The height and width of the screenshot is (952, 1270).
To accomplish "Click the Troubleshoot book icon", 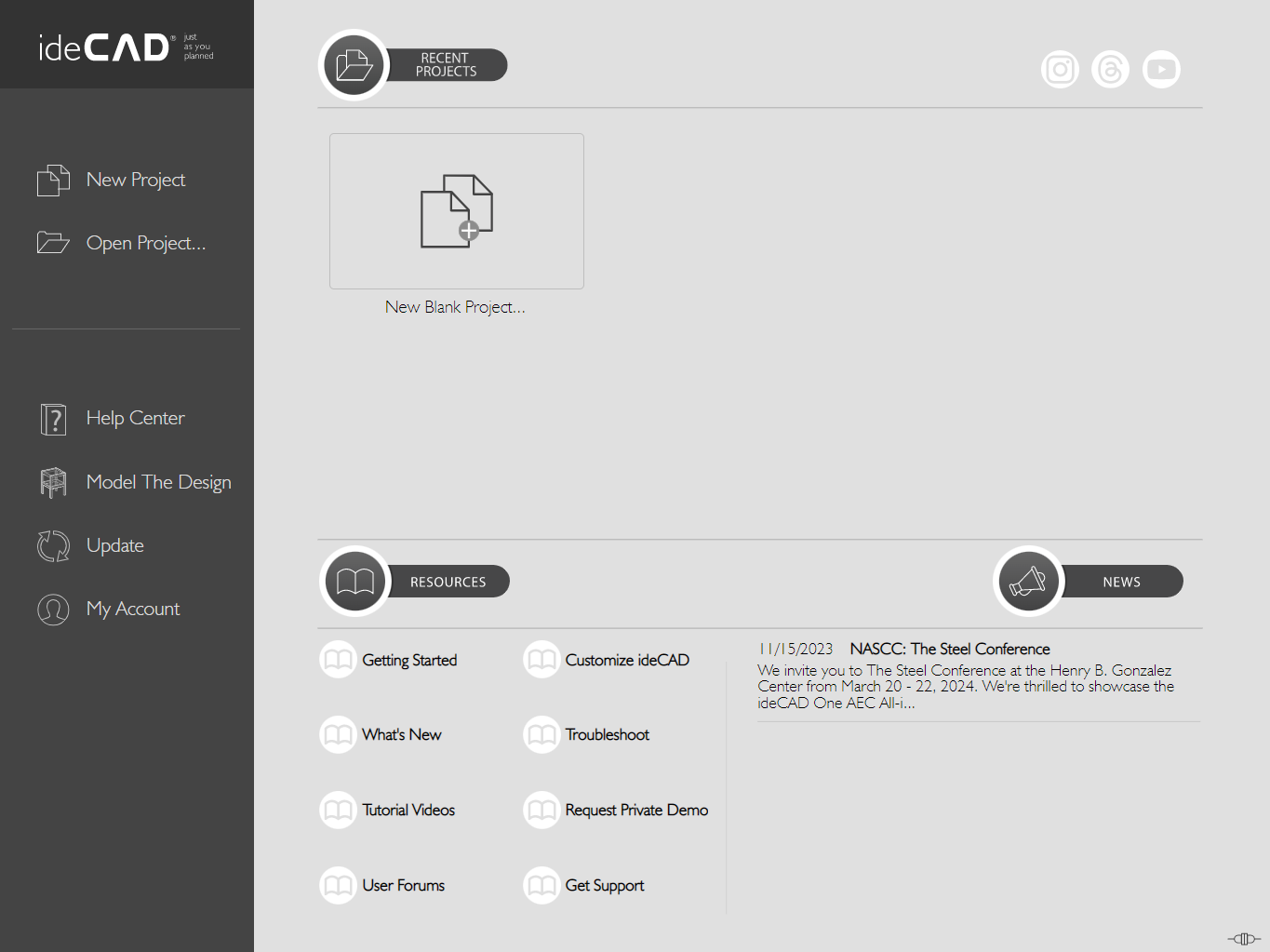I will (541, 734).
